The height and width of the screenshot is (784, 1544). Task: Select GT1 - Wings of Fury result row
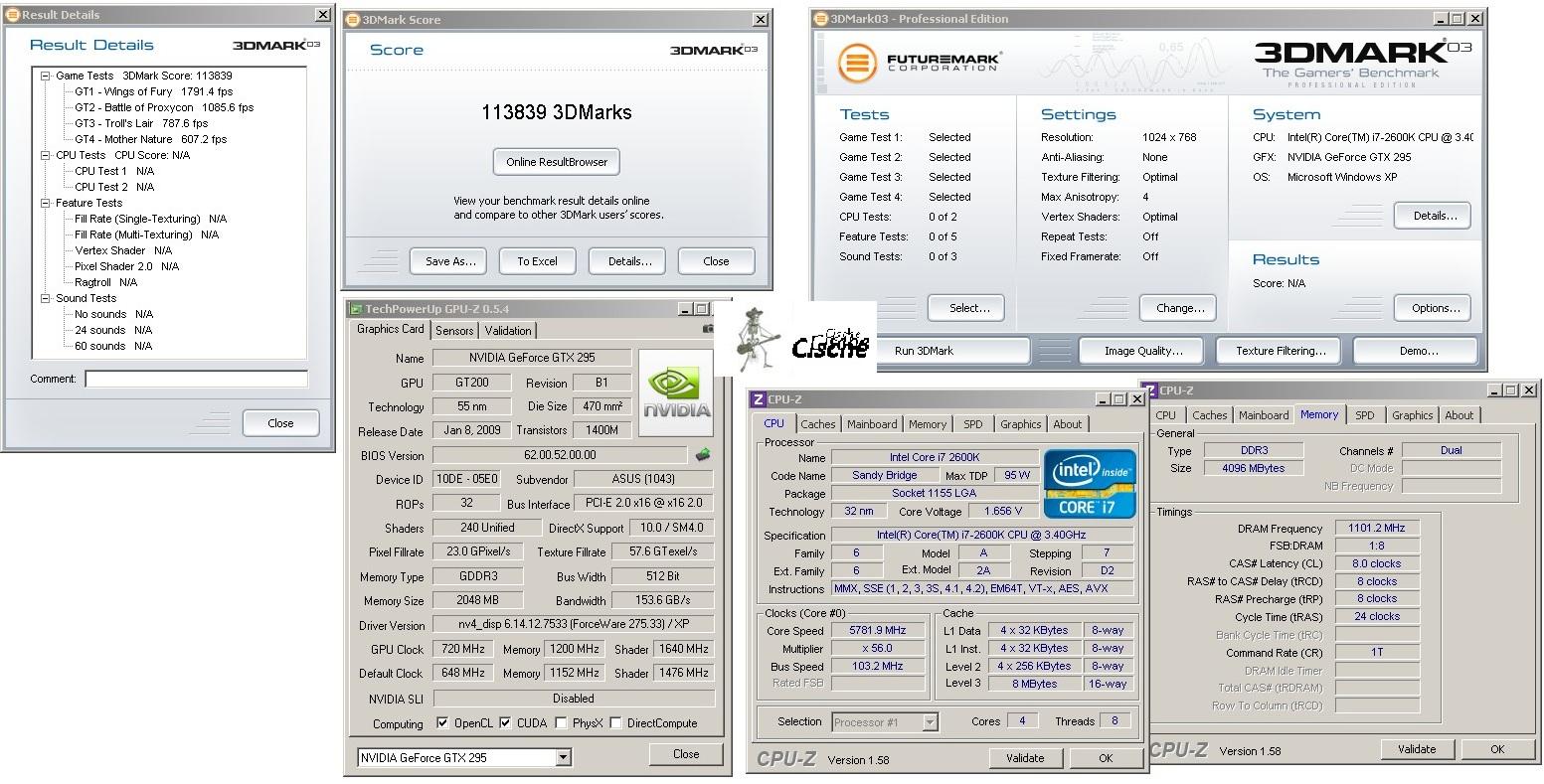click(154, 91)
